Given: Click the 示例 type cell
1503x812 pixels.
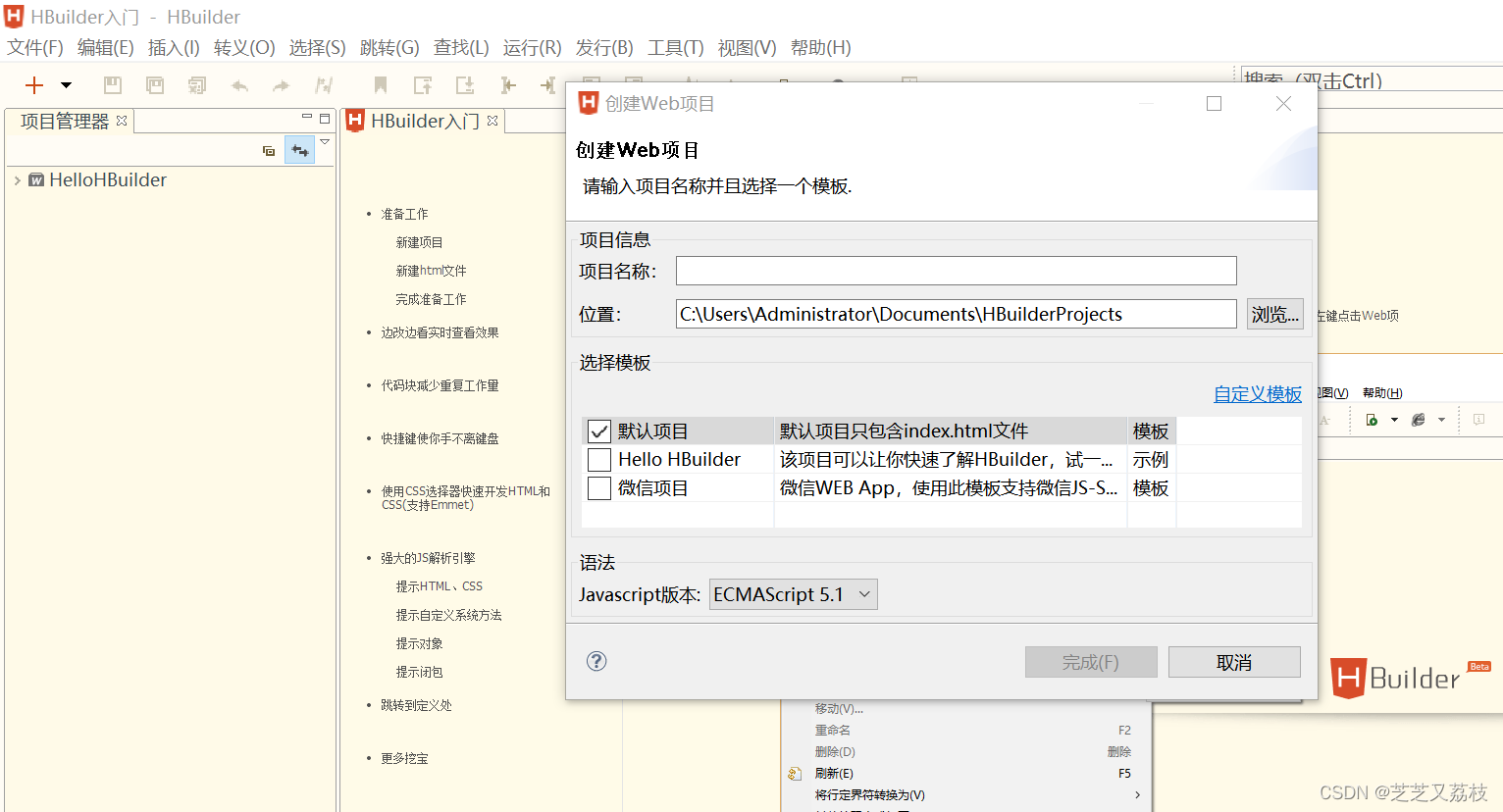Looking at the screenshot, I should point(1151,460).
